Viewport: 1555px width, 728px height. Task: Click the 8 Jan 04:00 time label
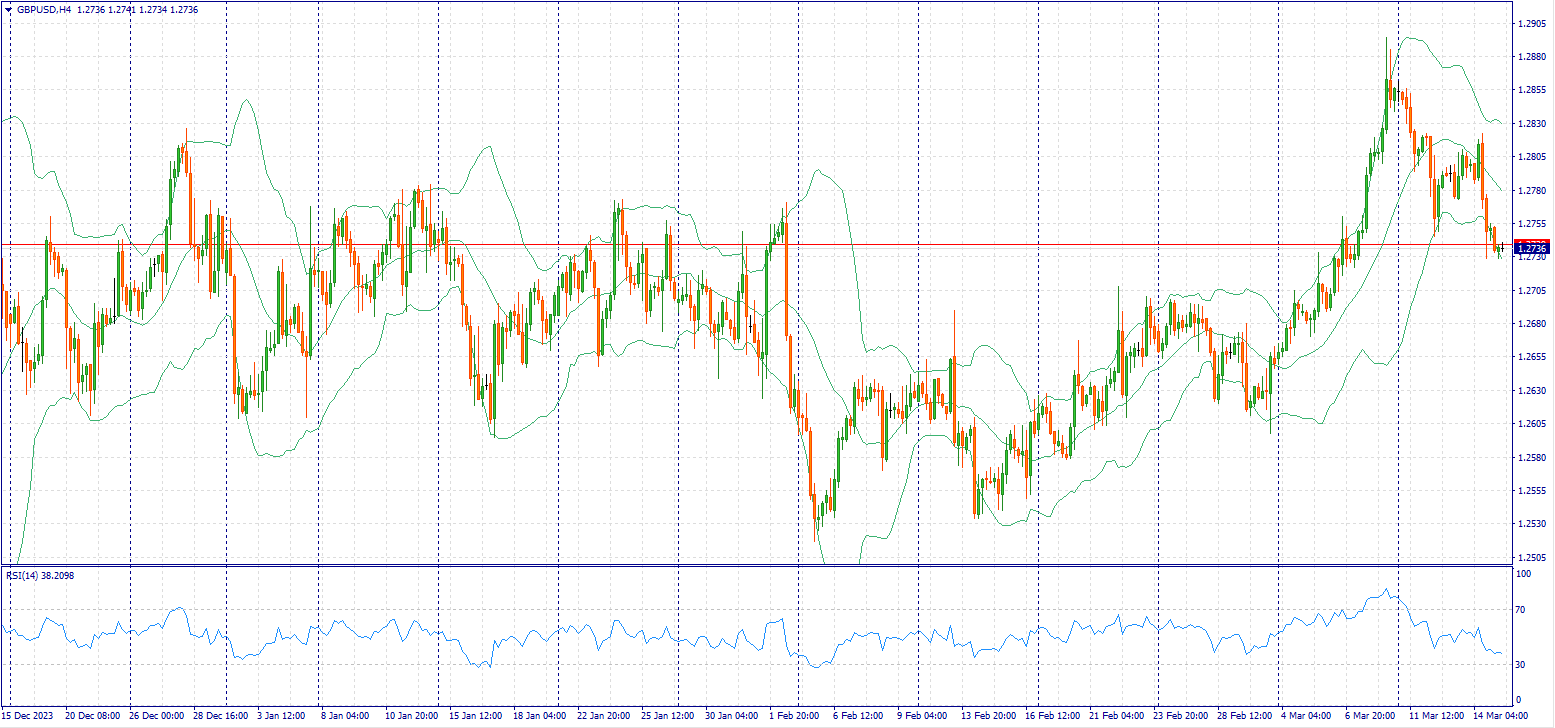tap(343, 716)
